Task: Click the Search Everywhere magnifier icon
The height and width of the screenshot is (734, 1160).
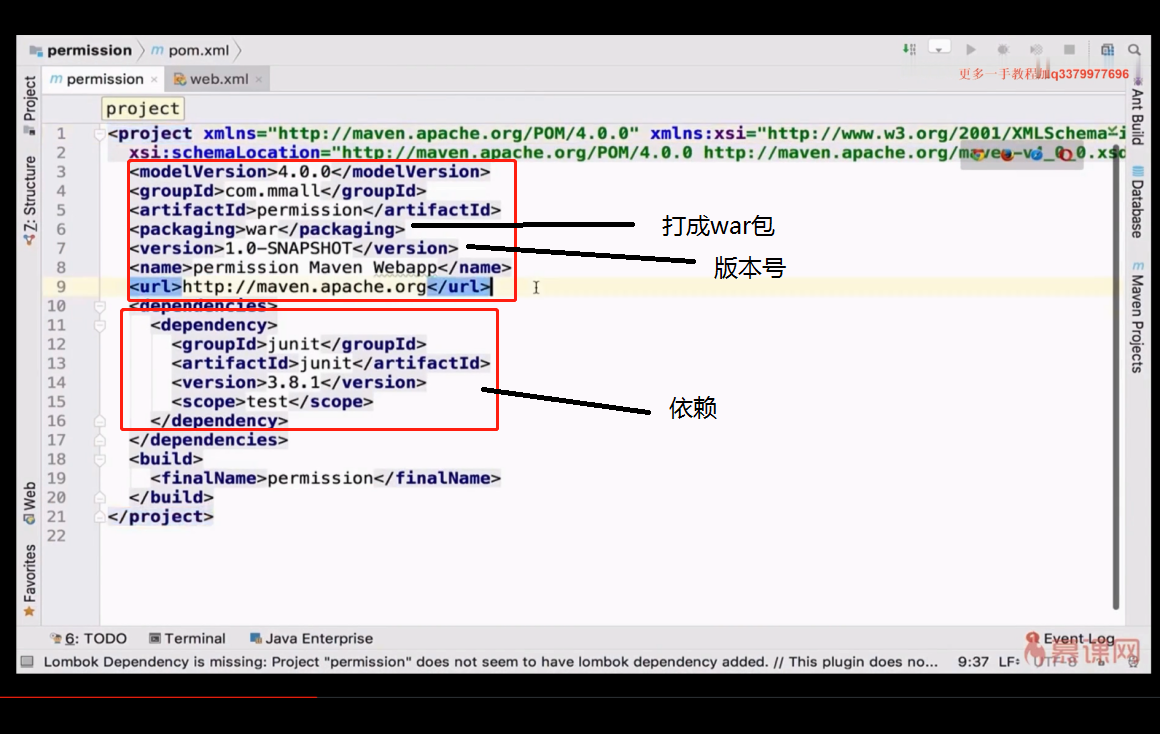Action: [x=1134, y=50]
